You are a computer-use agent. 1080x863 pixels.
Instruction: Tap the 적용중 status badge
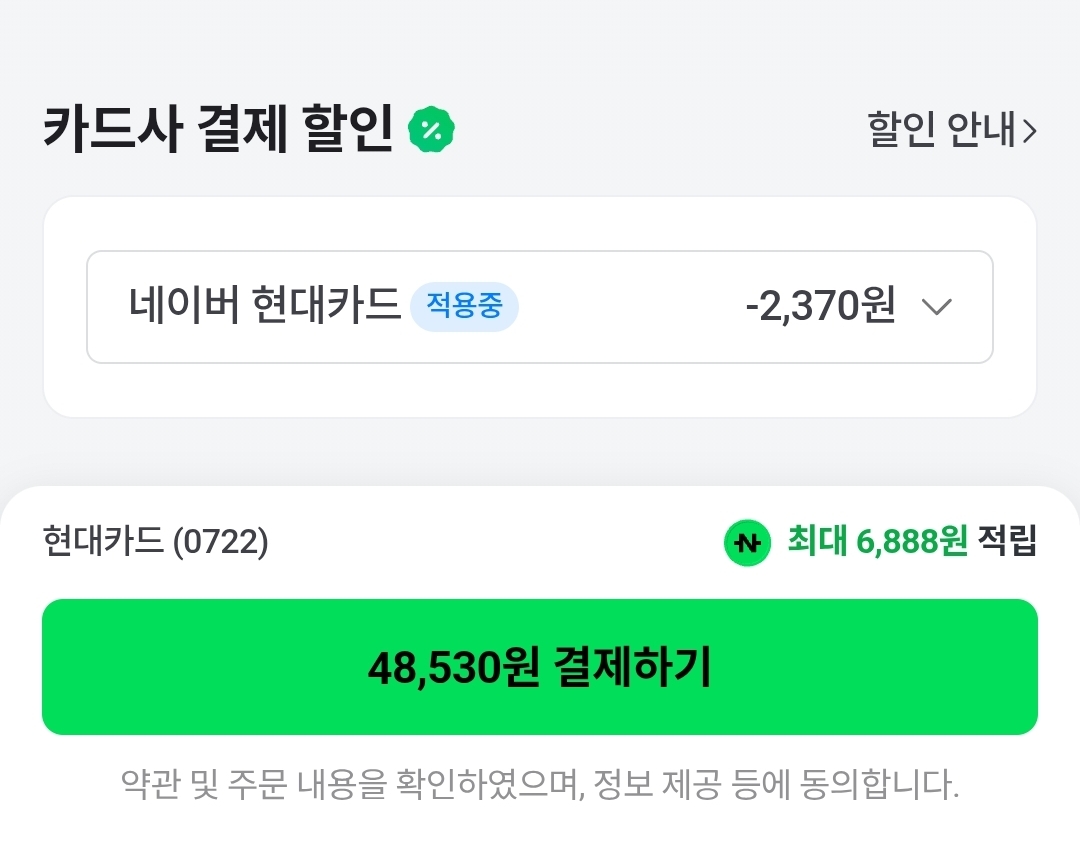pyautogui.click(x=464, y=306)
